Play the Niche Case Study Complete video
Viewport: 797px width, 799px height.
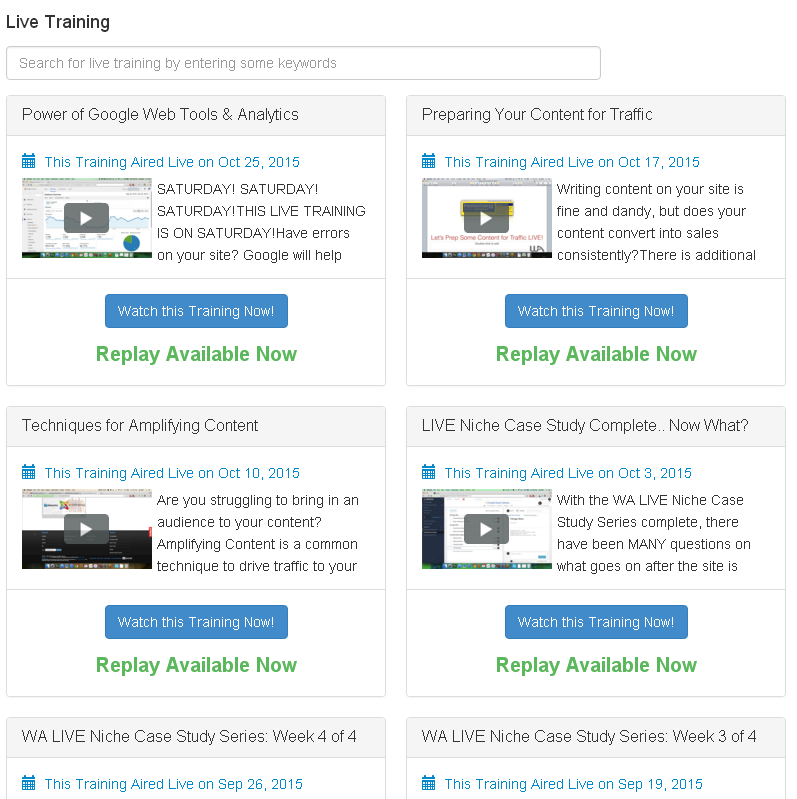pyautogui.click(x=486, y=529)
